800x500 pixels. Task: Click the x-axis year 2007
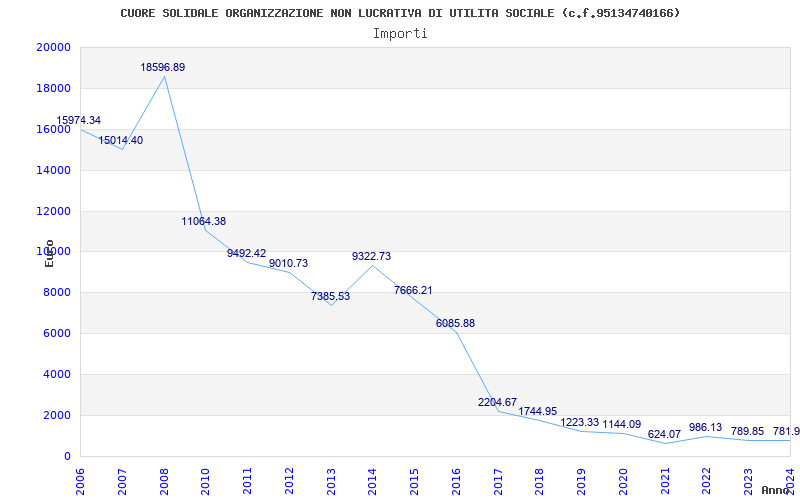coord(122,482)
